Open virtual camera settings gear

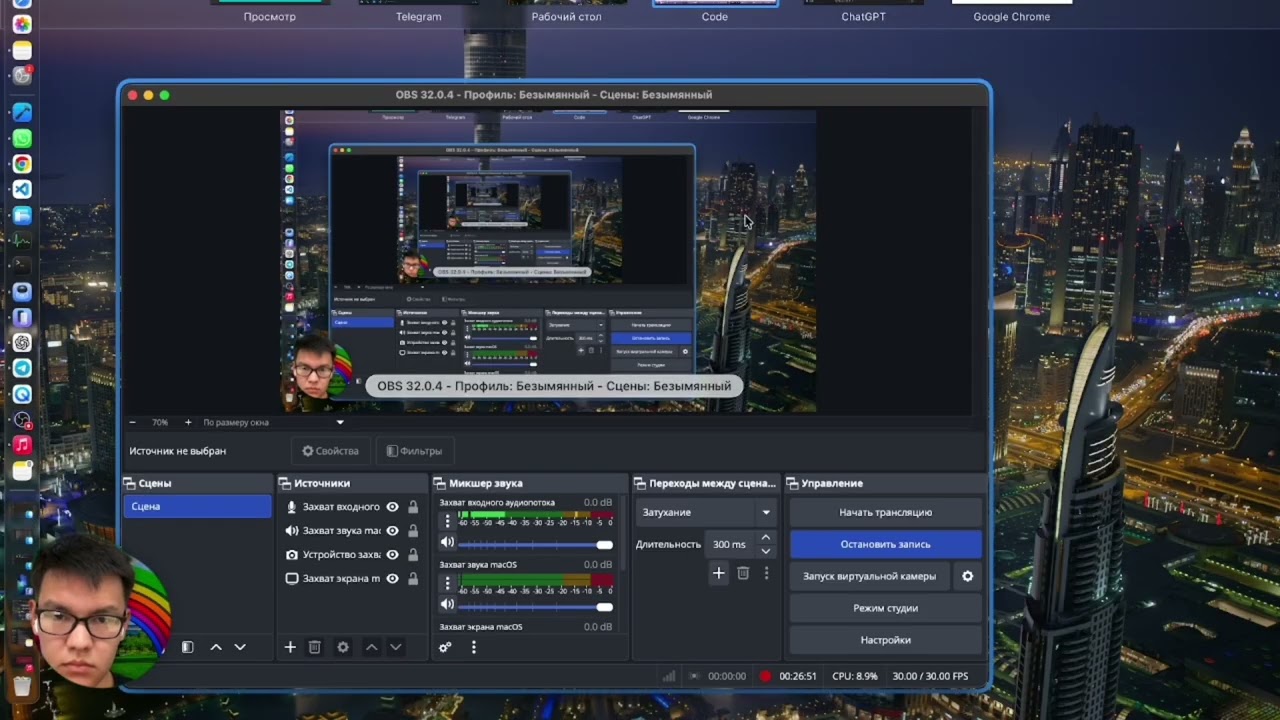(x=967, y=576)
